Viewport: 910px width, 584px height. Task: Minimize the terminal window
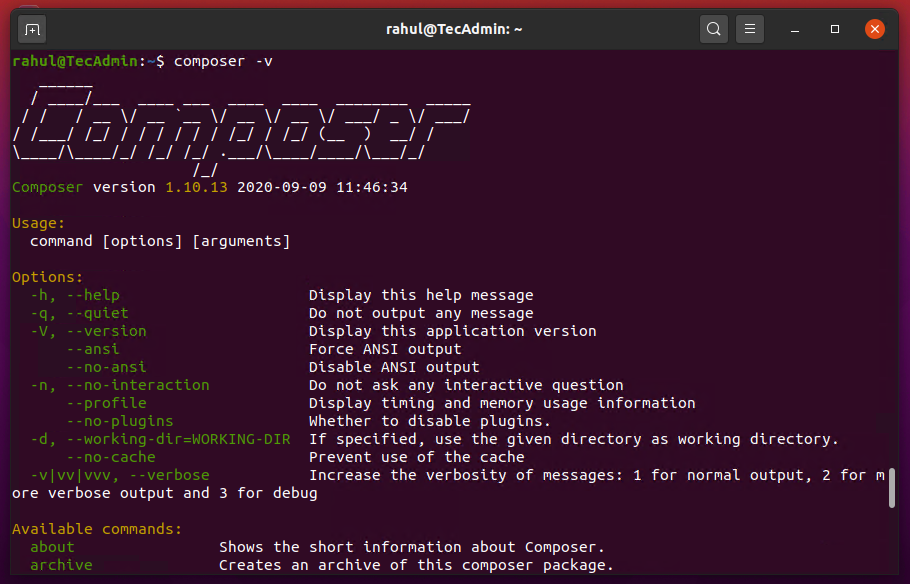795,29
